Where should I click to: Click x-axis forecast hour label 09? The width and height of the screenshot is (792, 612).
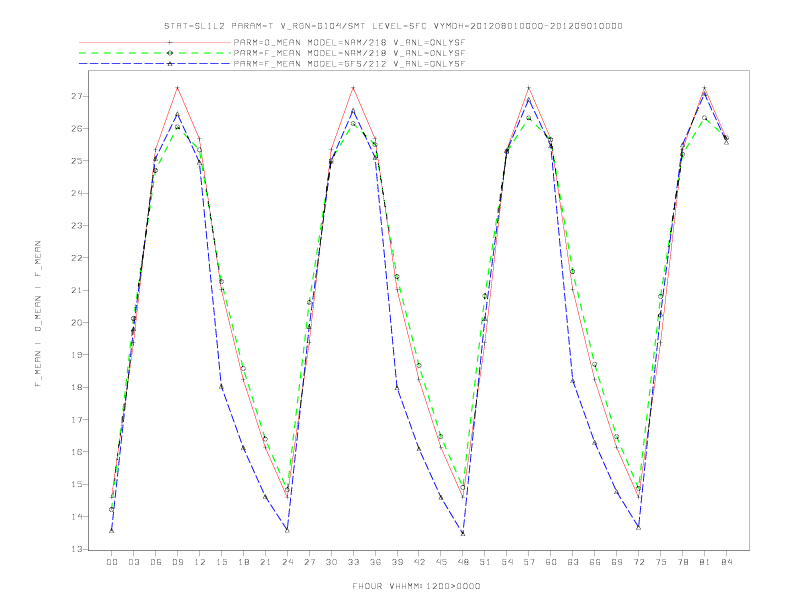177,562
